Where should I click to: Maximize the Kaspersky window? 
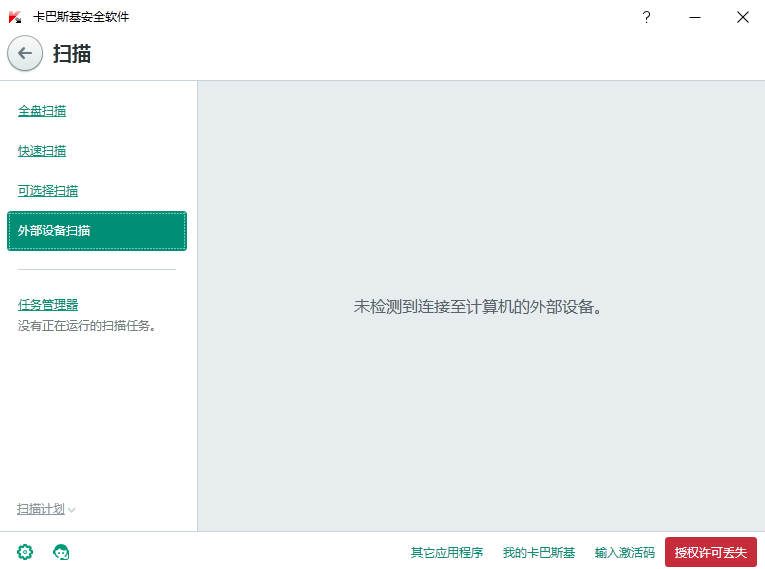click(742, 17)
